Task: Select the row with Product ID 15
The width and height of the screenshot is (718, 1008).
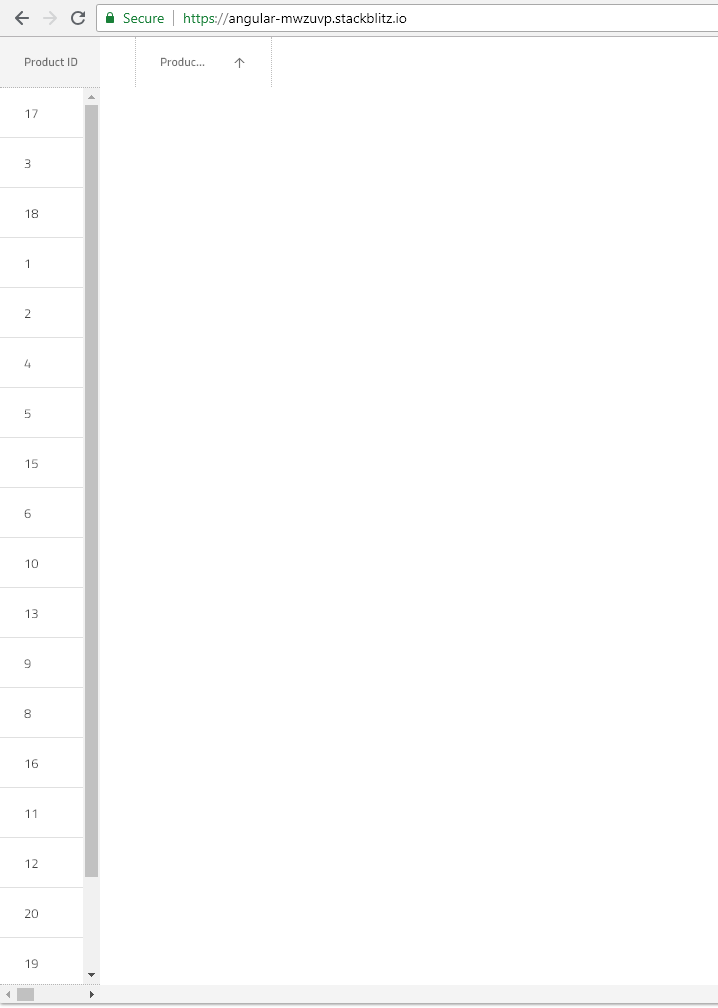Action: [x=42, y=464]
